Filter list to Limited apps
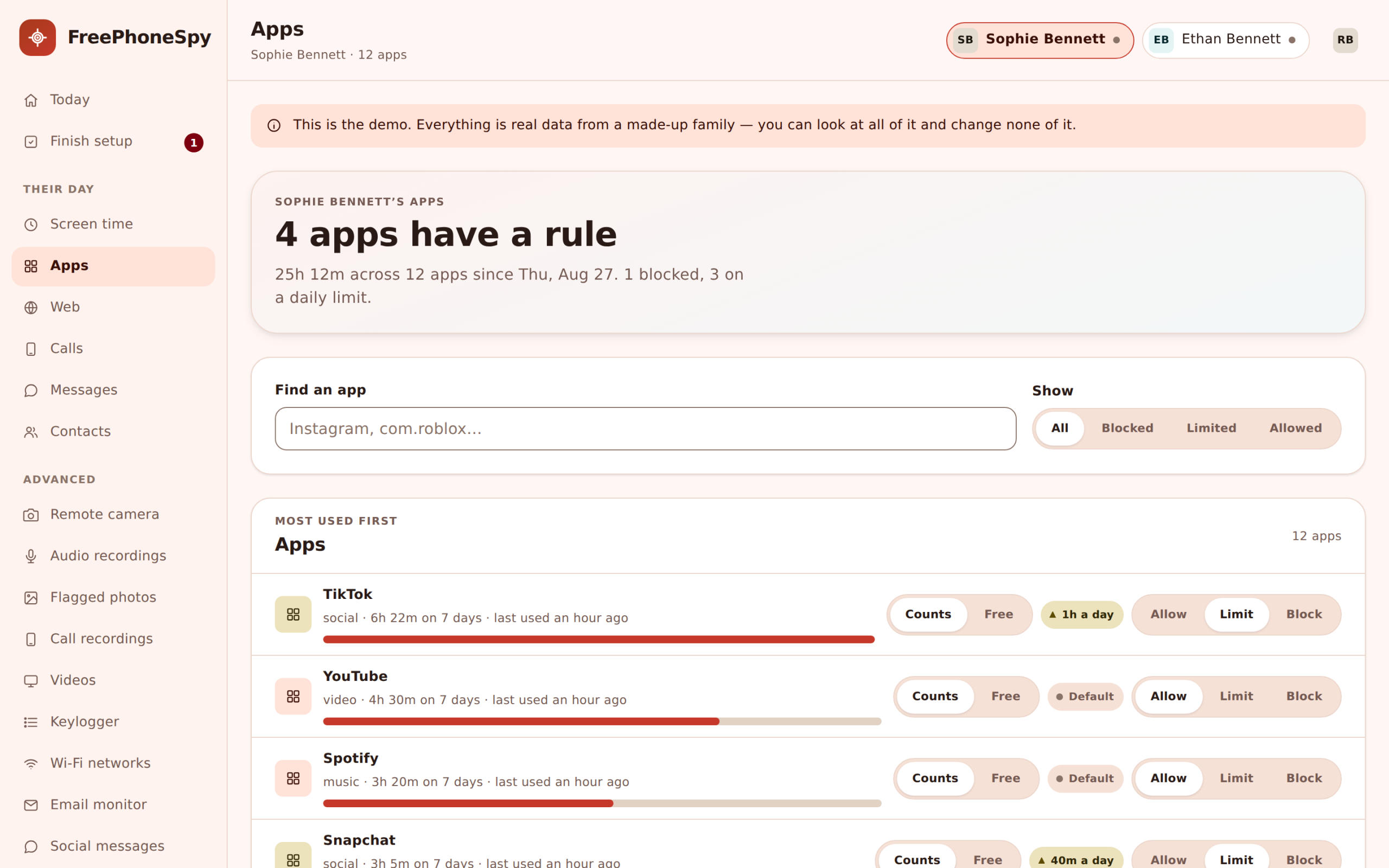 coord(1211,428)
